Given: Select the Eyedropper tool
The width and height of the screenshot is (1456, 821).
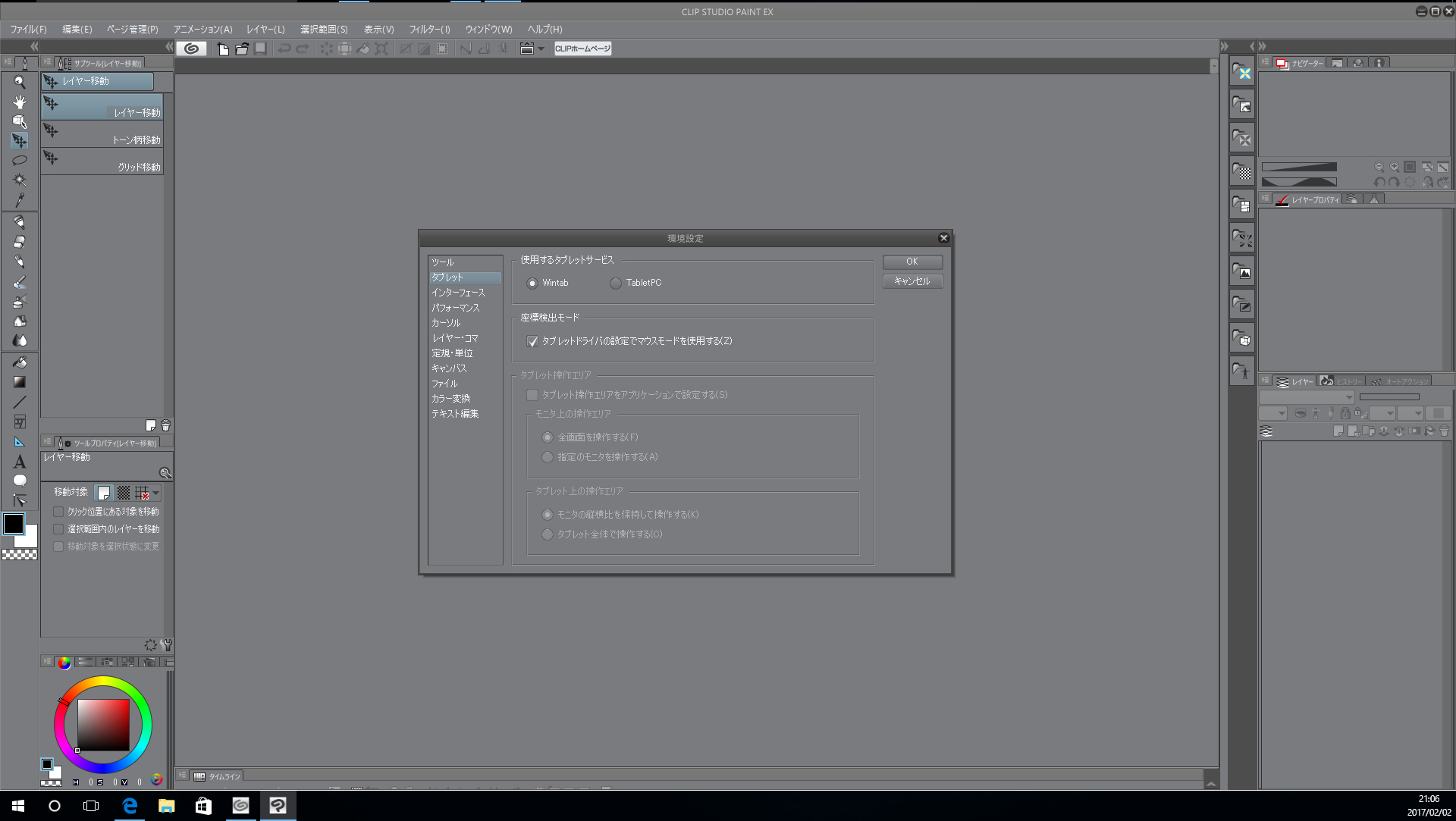Looking at the screenshot, I should [x=20, y=200].
